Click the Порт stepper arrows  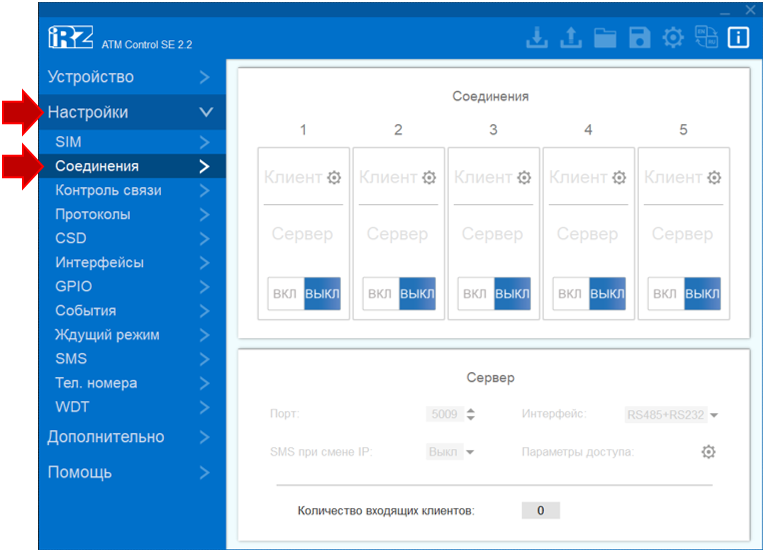471,414
